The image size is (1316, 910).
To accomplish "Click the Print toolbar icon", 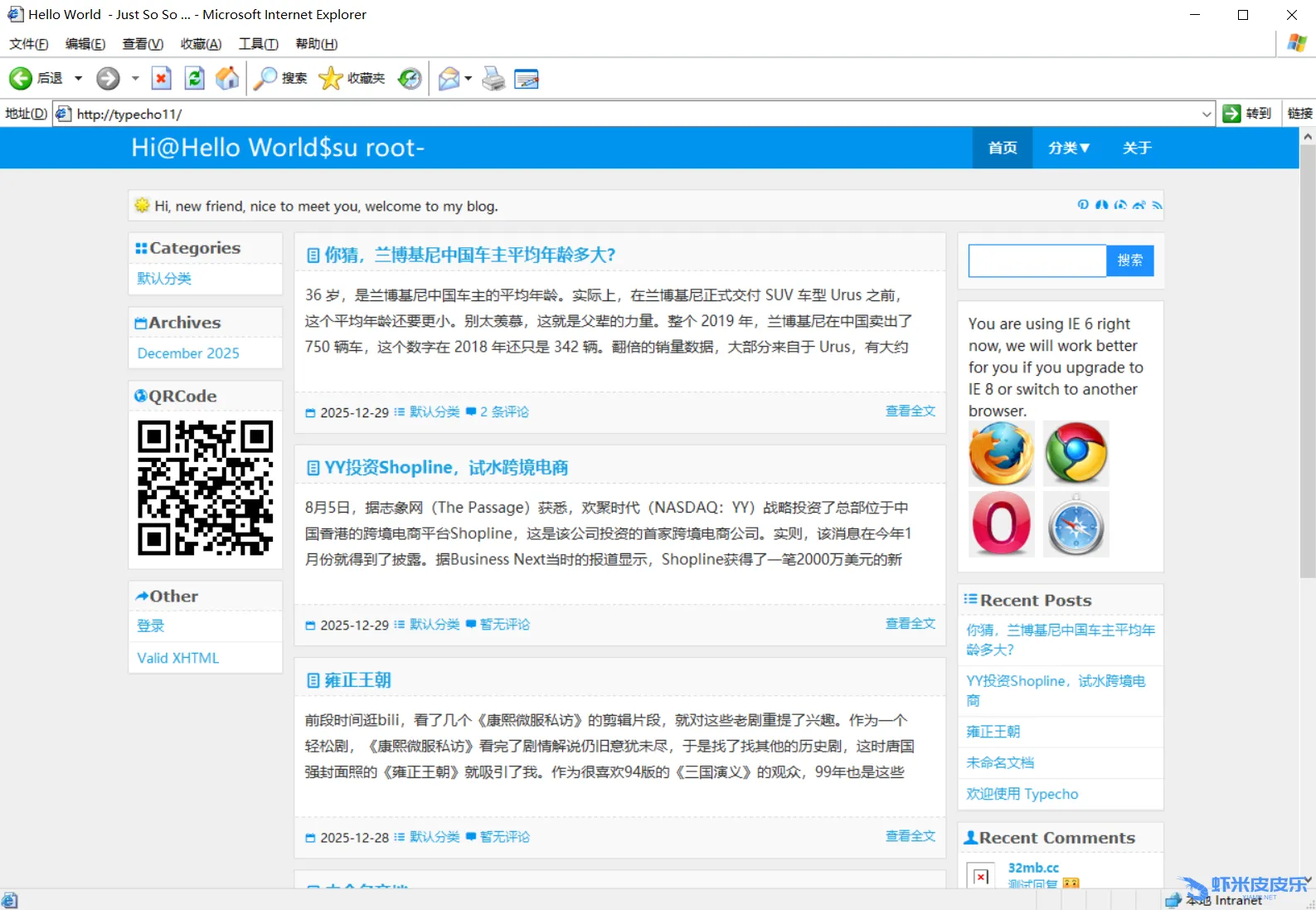I will click(493, 79).
